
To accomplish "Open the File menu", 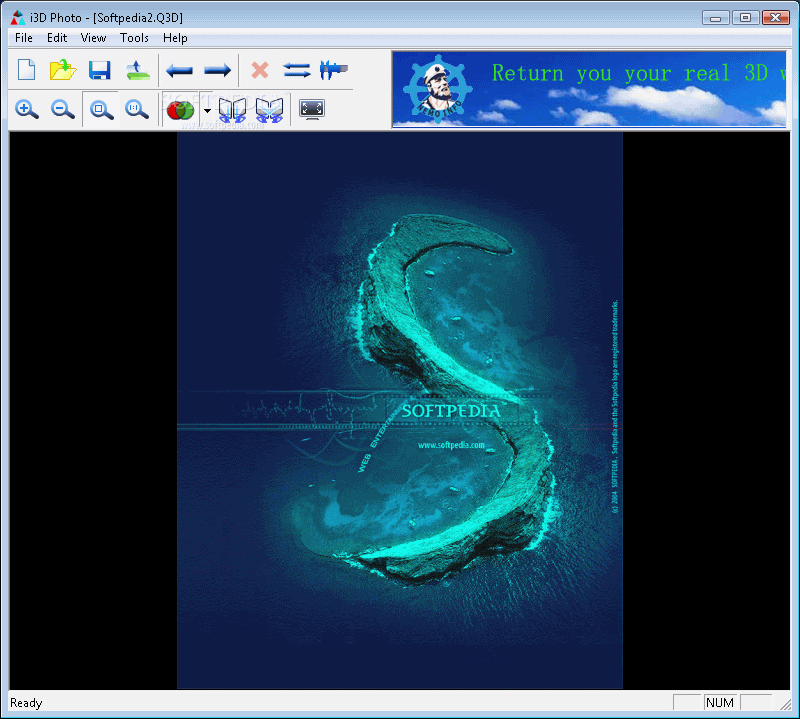I will coord(24,38).
